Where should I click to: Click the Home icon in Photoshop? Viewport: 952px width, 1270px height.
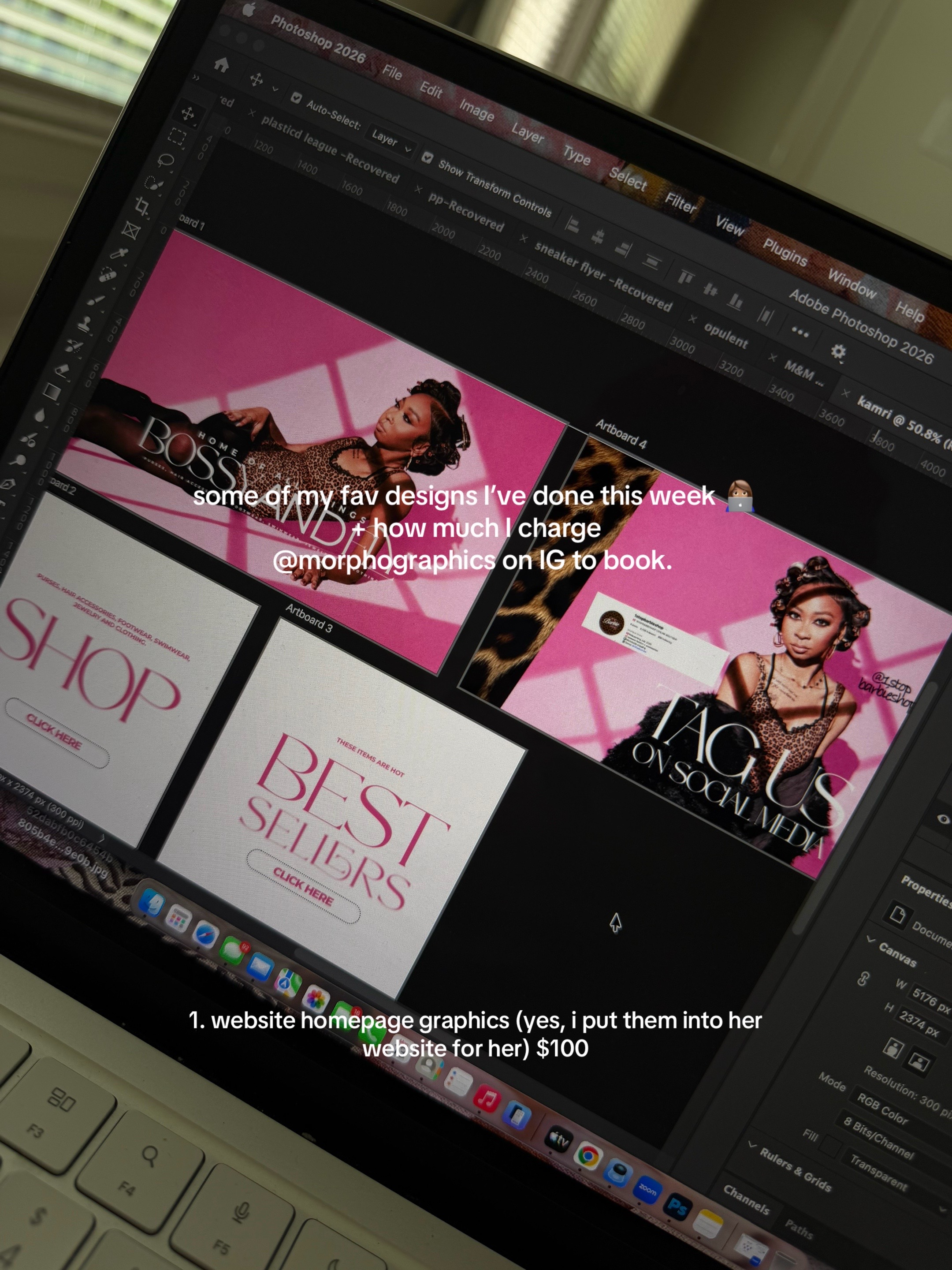point(222,64)
